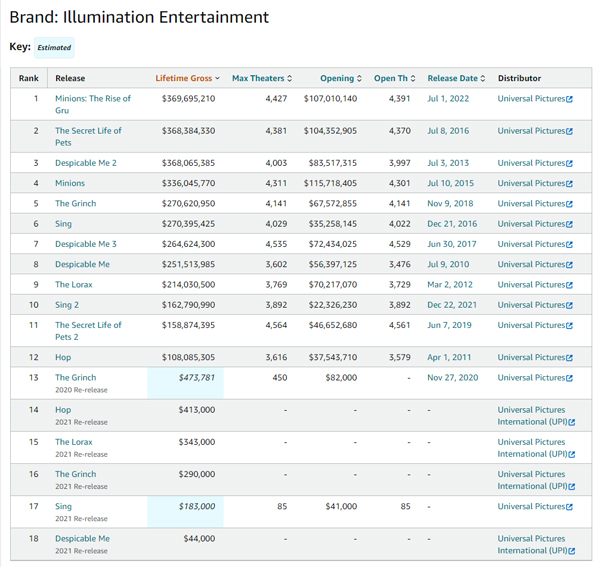The image size is (600, 567).
Task: Click the Jul 9, 2010 release date
Action: (x=448, y=264)
